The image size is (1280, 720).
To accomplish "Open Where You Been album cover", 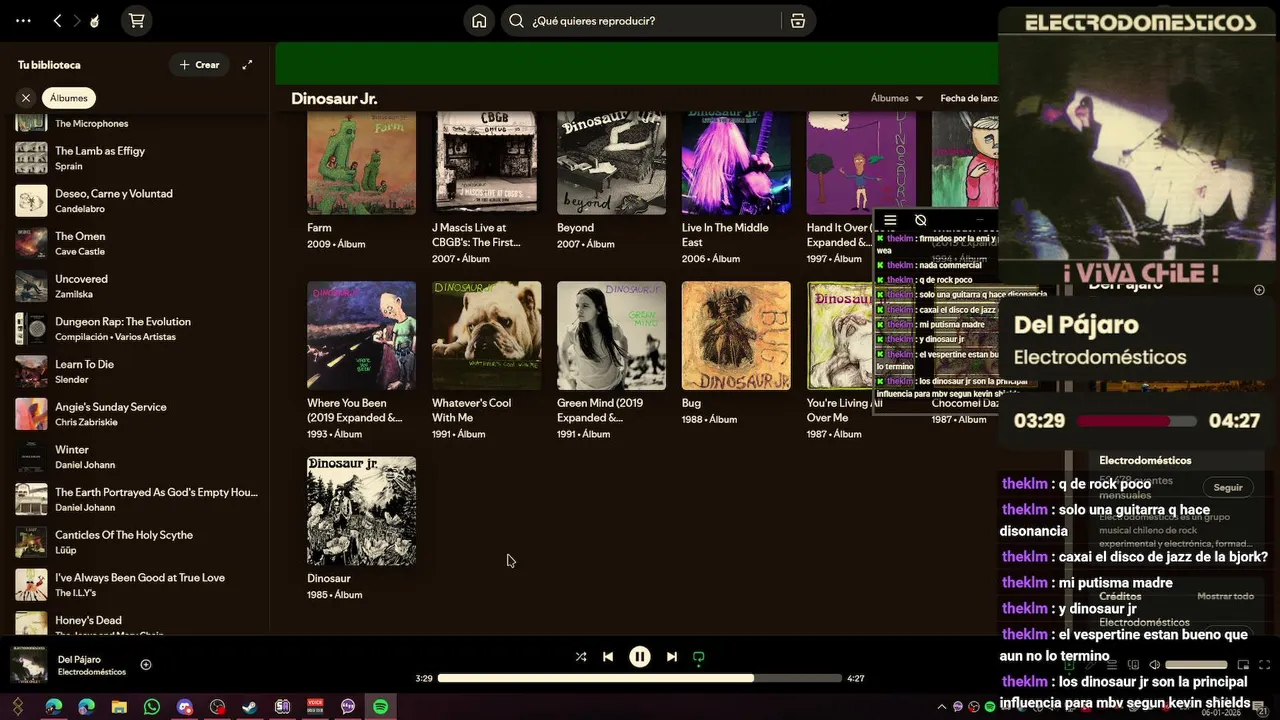I will (x=361, y=335).
